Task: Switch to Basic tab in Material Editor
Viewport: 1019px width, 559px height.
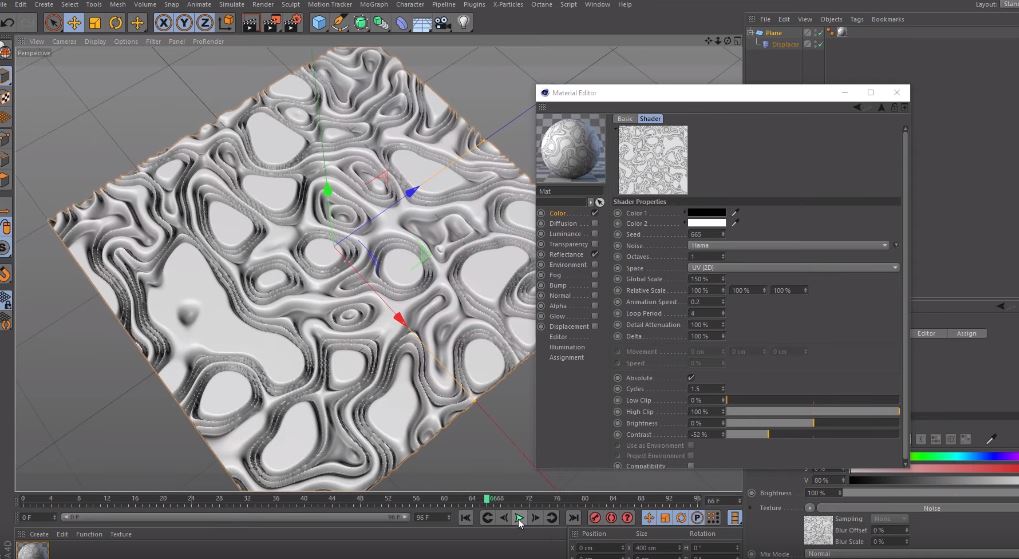Action: 625,118
